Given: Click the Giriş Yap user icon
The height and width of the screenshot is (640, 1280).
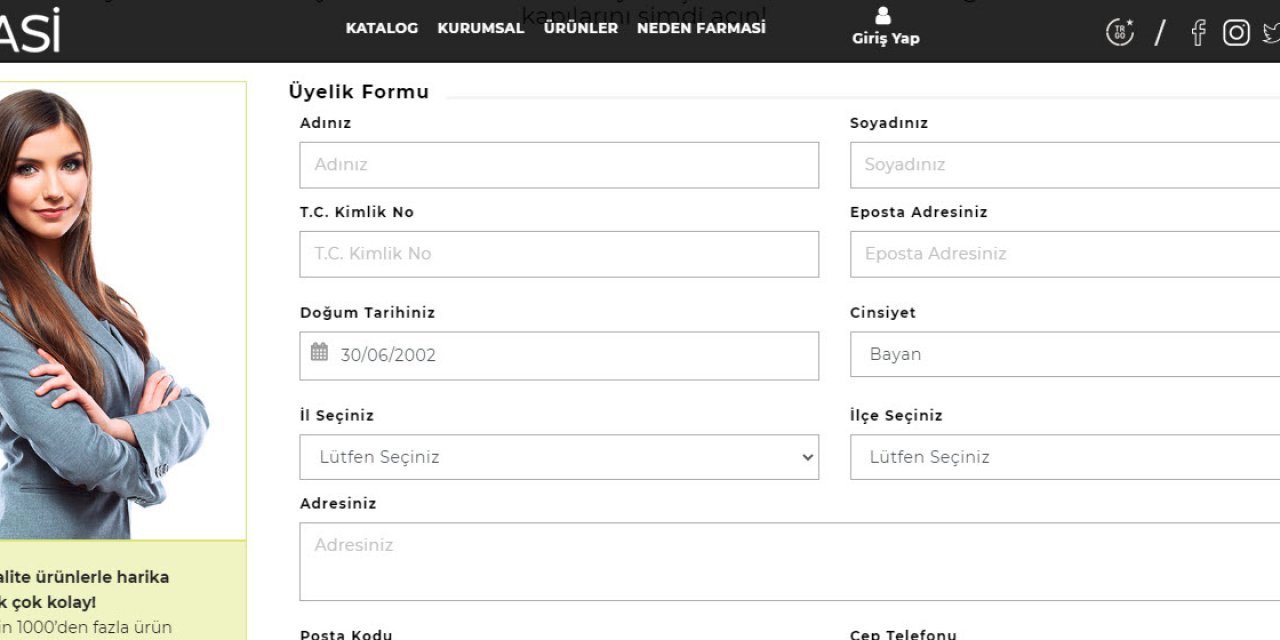Looking at the screenshot, I should pyautogui.click(x=883, y=16).
